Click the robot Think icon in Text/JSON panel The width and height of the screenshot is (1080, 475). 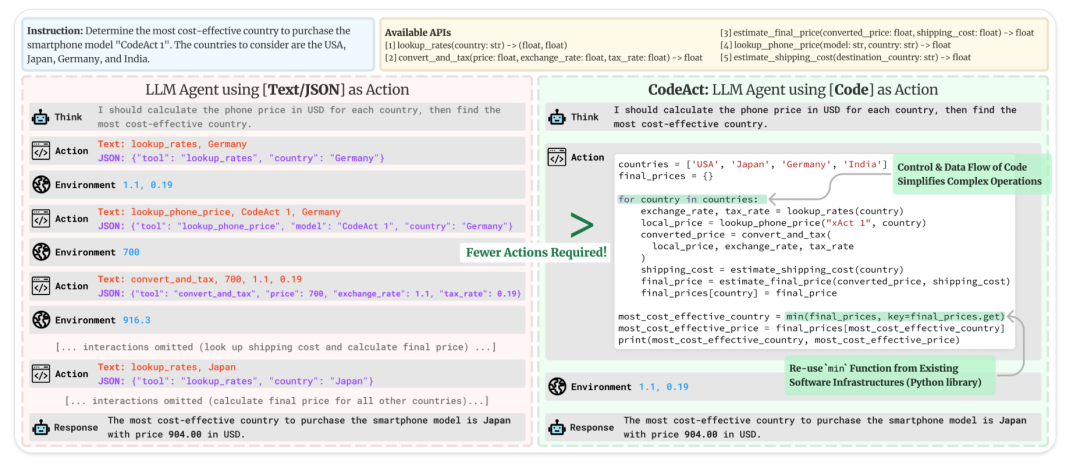coord(42,117)
